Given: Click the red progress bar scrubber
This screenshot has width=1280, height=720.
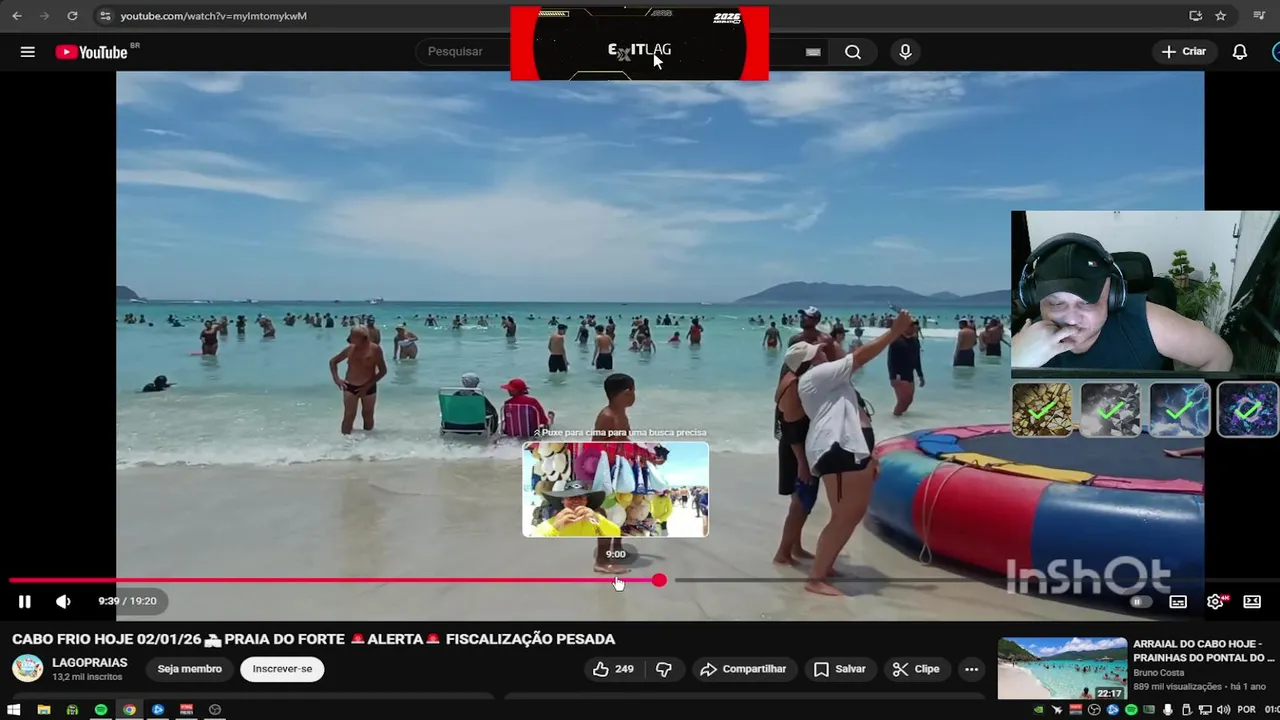Looking at the screenshot, I should [x=659, y=580].
